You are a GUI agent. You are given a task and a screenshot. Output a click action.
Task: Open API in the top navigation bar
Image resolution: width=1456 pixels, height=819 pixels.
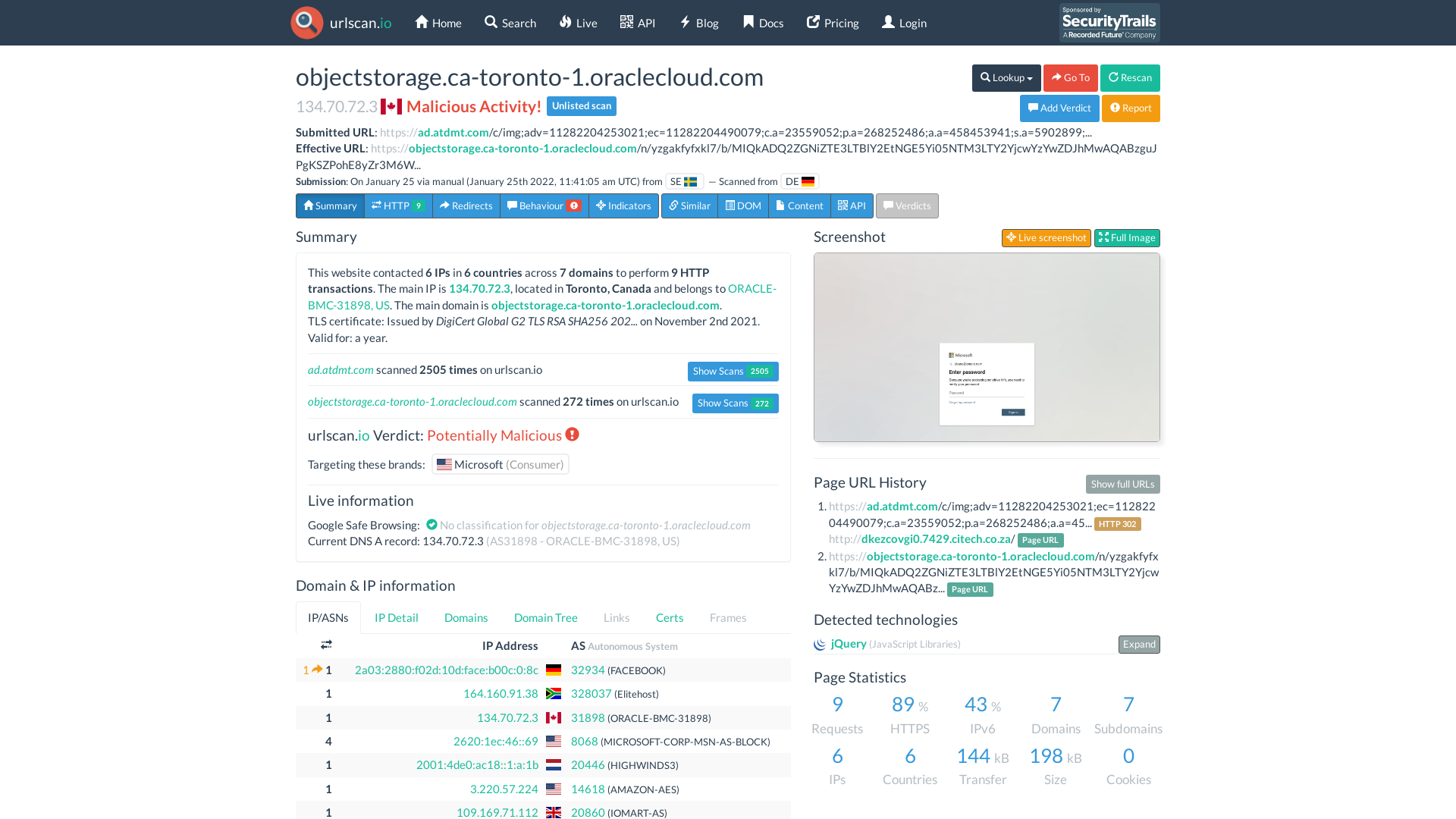[638, 23]
